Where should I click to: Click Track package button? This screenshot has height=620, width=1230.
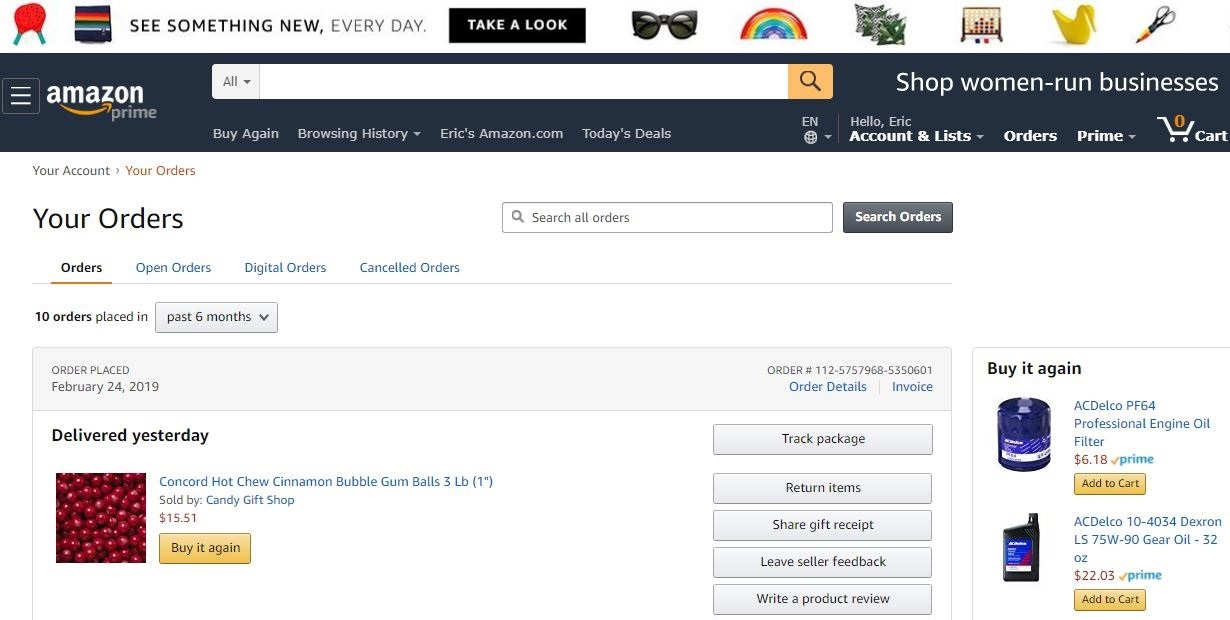click(823, 439)
